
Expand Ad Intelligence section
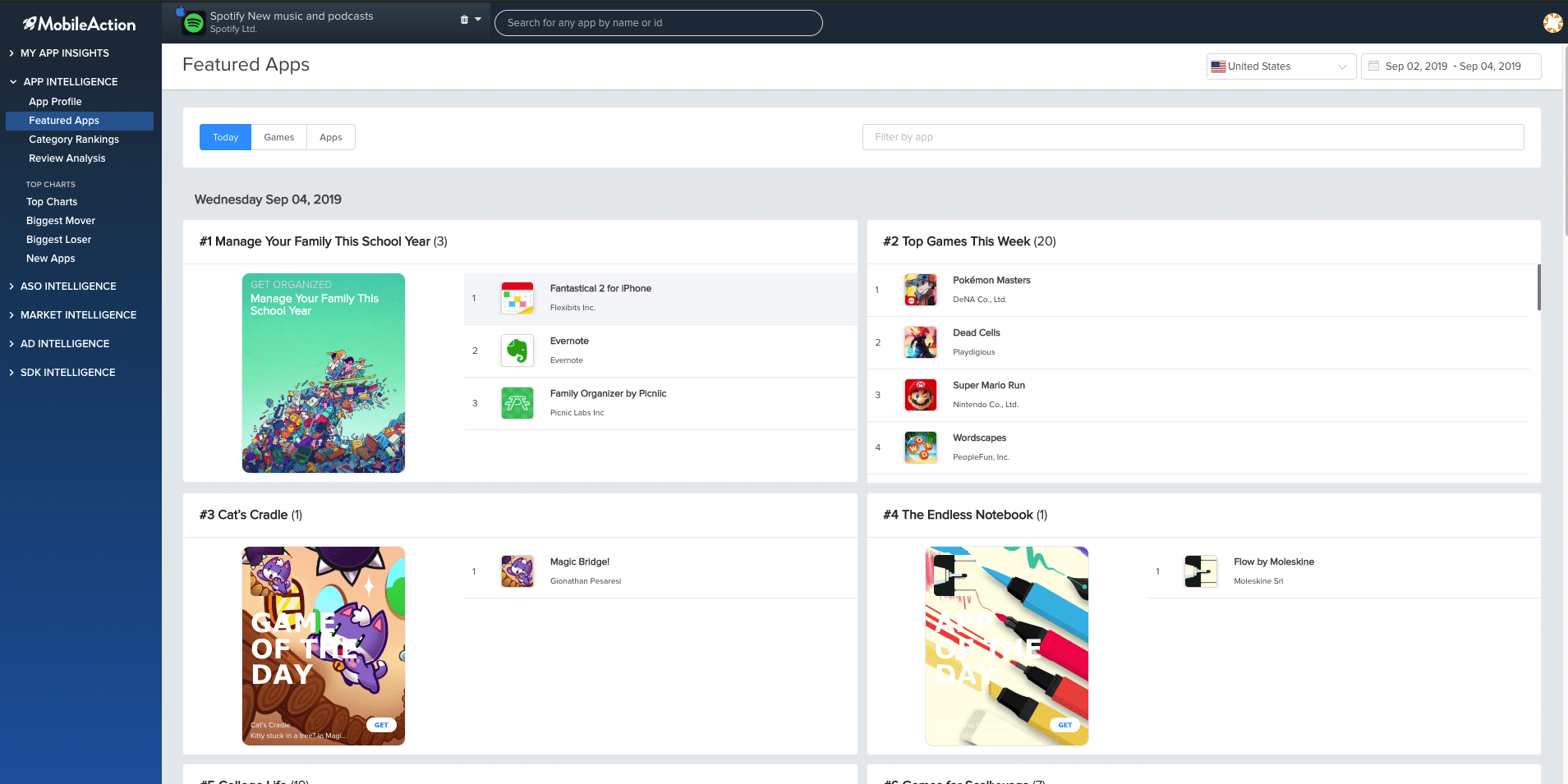coord(65,343)
